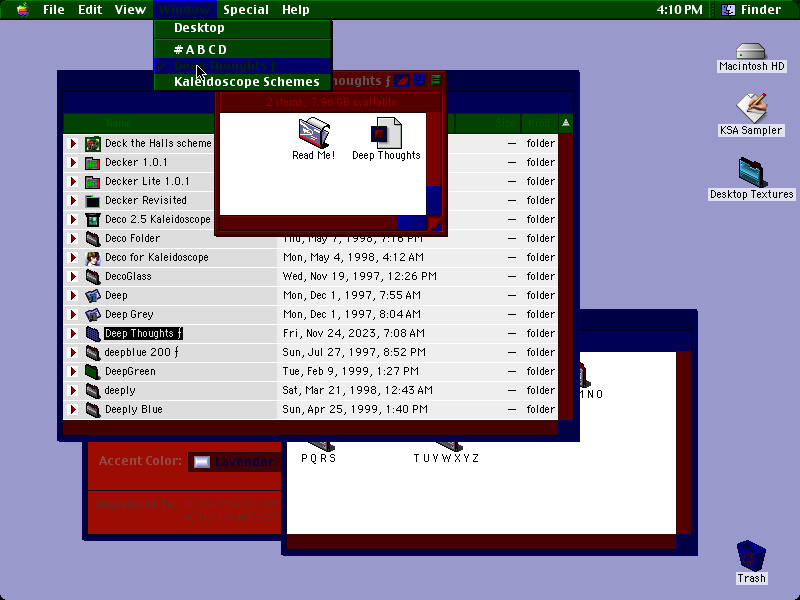Select the Desktop Textures folder icon

tap(752, 172)
